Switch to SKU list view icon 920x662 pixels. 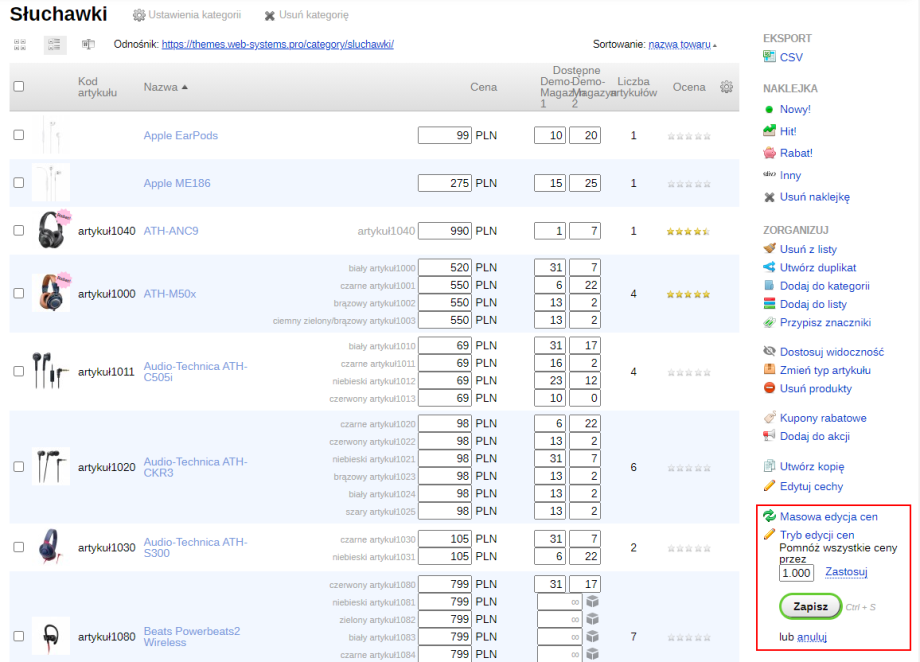coord(88,45)
